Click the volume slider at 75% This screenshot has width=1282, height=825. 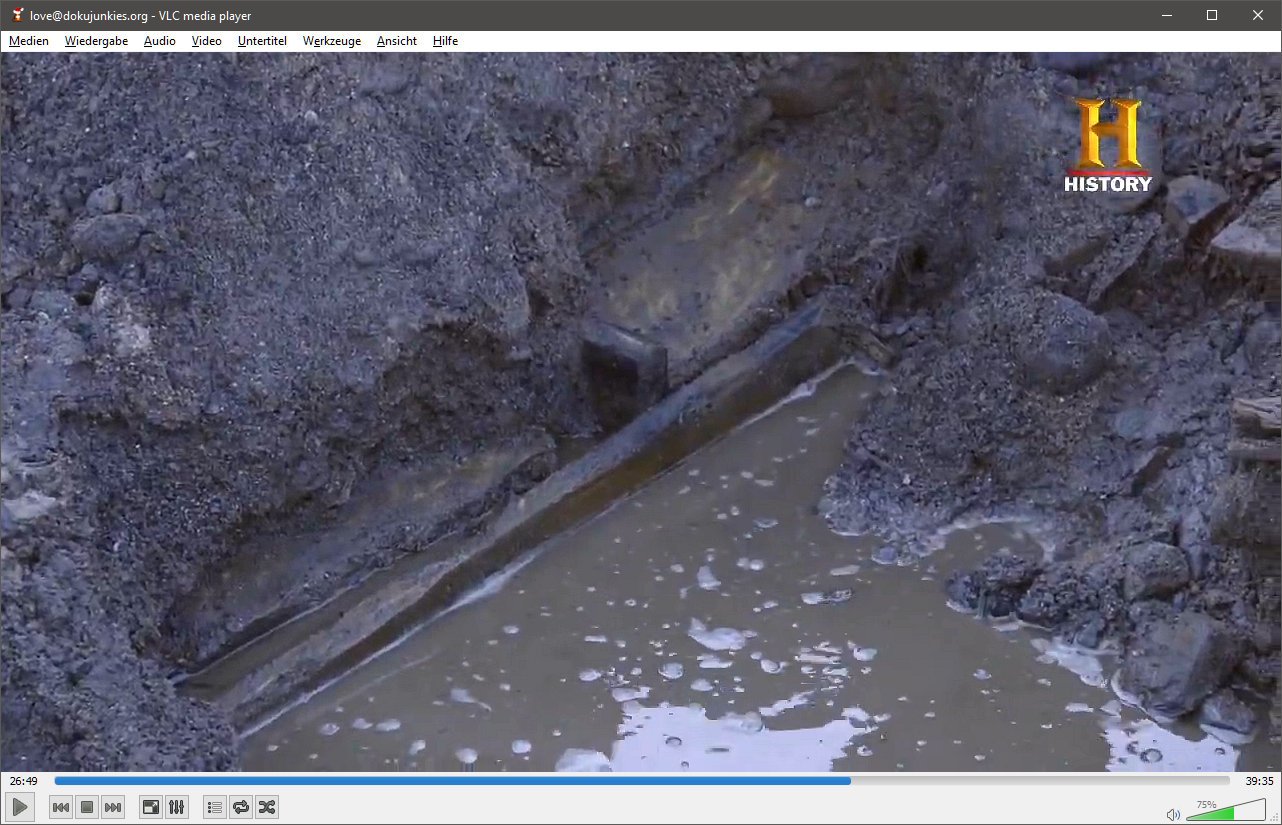pyautogui.click(x=1233, y=812)
